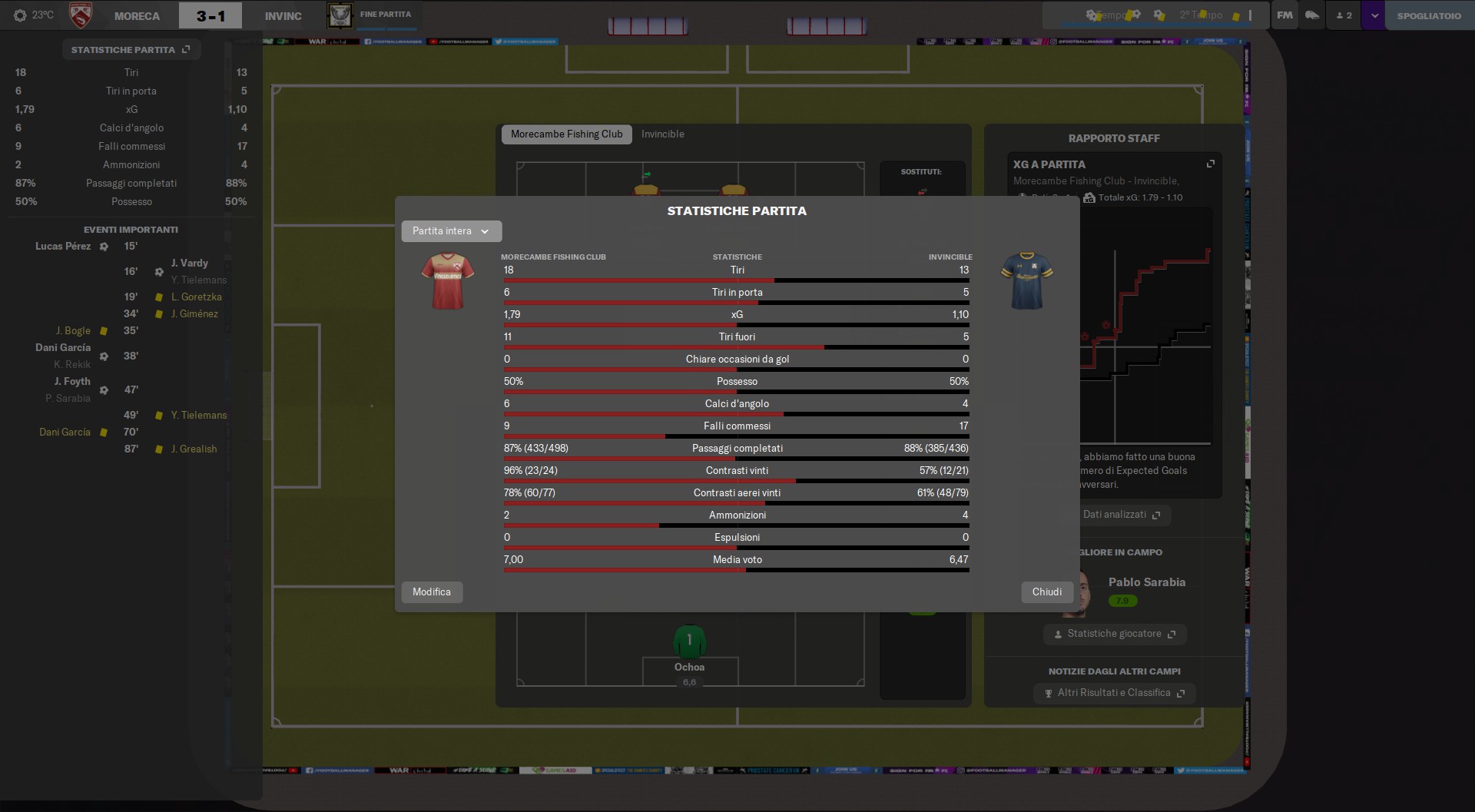
Task: Select J. Vardy in key events
Action: [x=189, y=263]
